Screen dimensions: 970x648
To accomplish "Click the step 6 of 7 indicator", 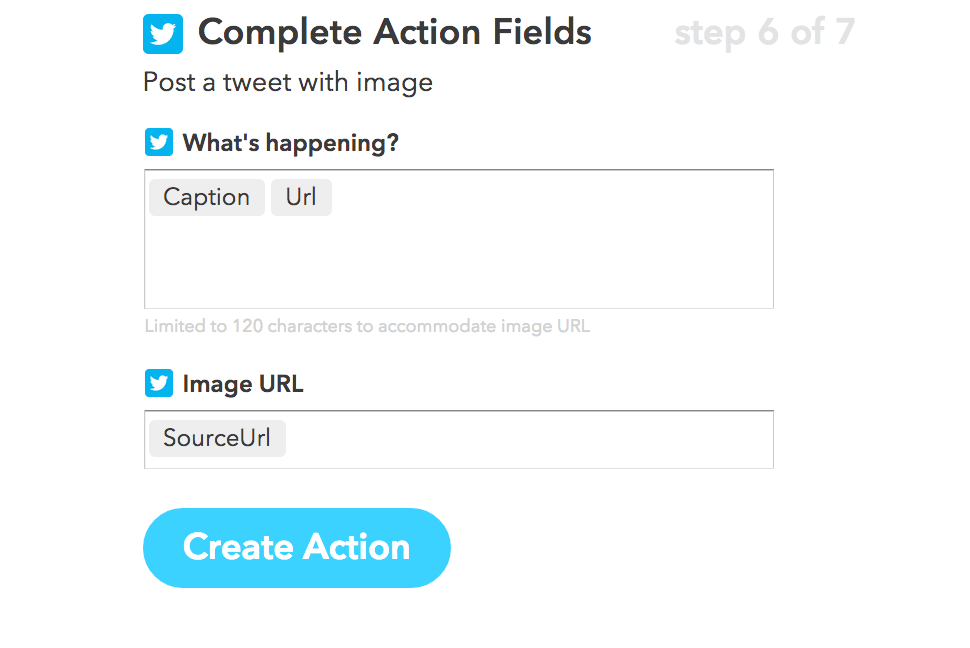I will (765, 32).
